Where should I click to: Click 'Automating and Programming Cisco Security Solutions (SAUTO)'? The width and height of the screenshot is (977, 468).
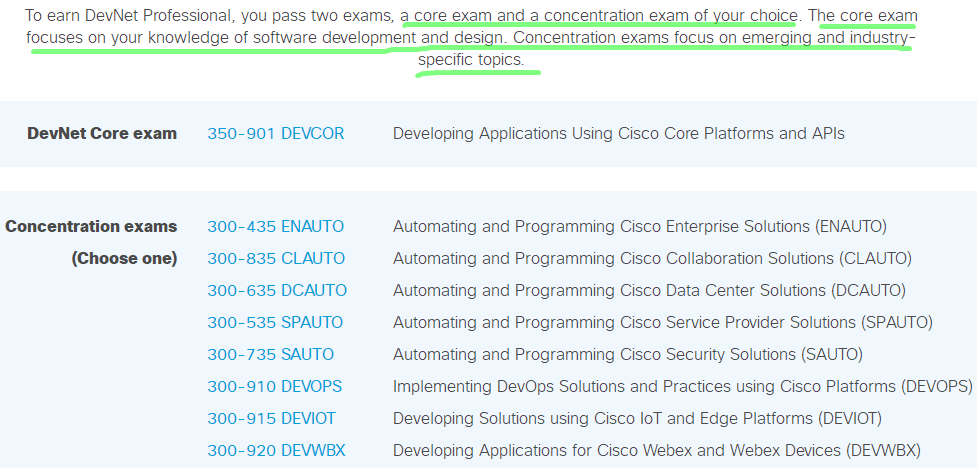(x=627, y=355)
